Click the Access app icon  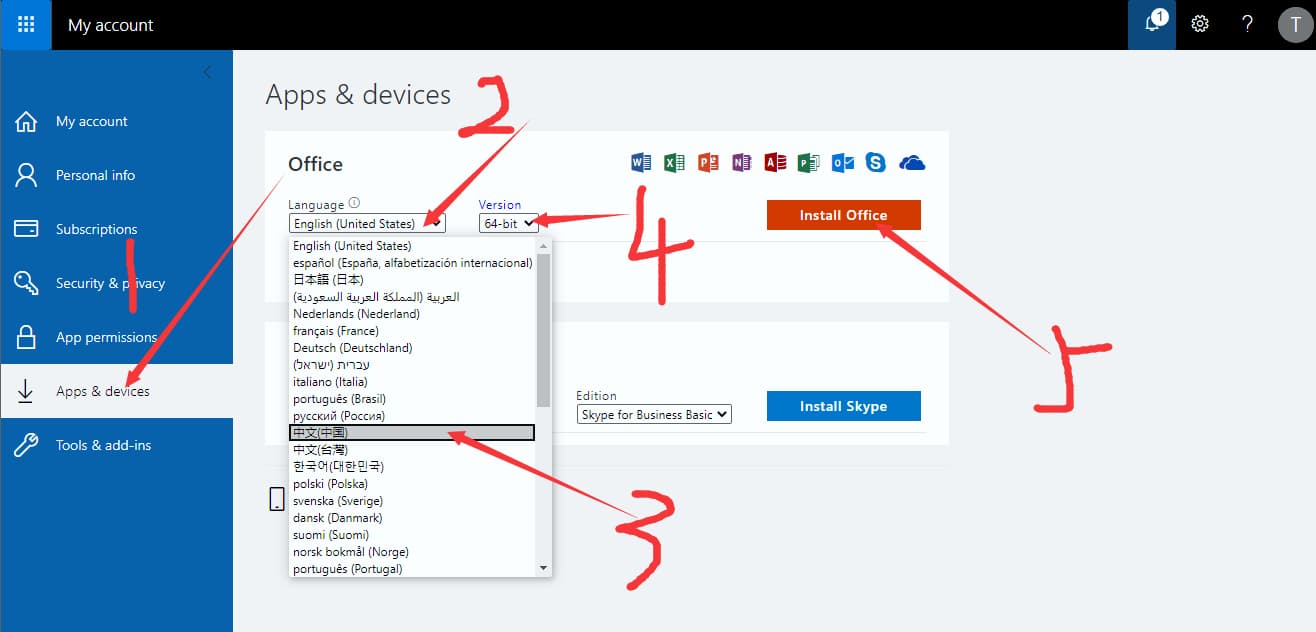click(x=775, y=162)
